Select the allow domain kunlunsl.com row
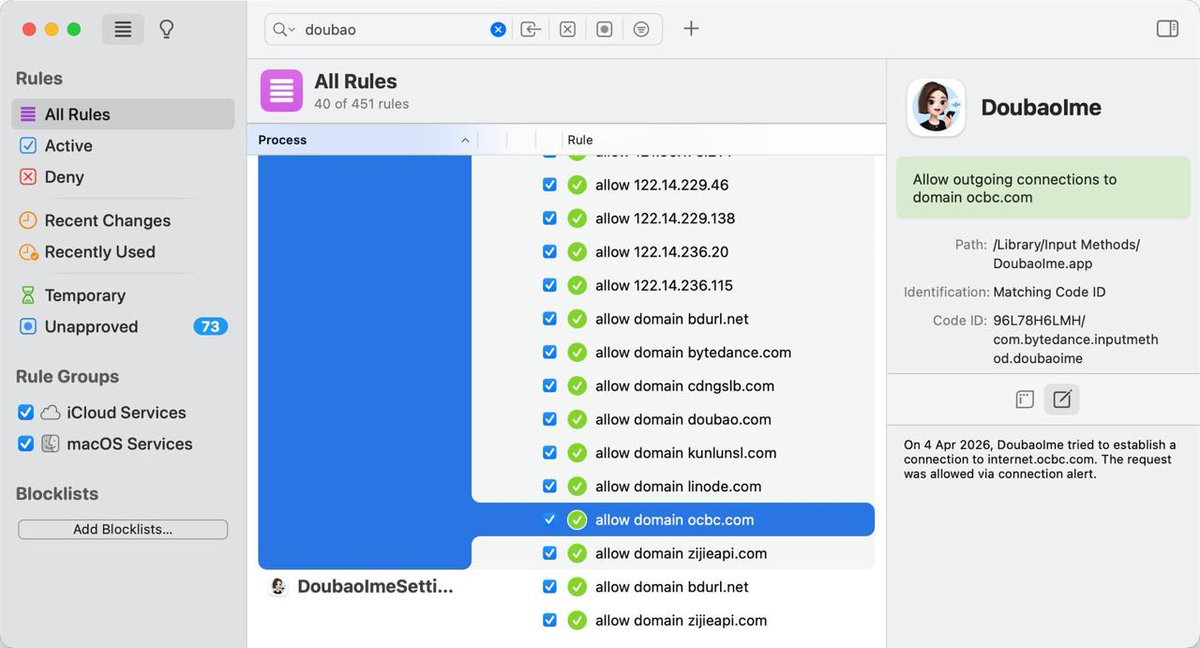This screenshot has width=1200, height=648. pyautogui.click(x=673, y=453)
